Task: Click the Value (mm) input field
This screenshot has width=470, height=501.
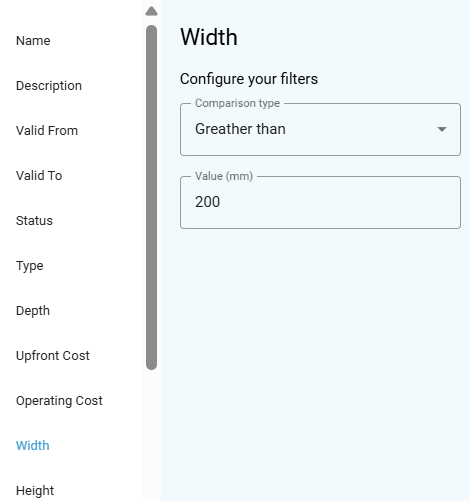Action: pos(320,202)
